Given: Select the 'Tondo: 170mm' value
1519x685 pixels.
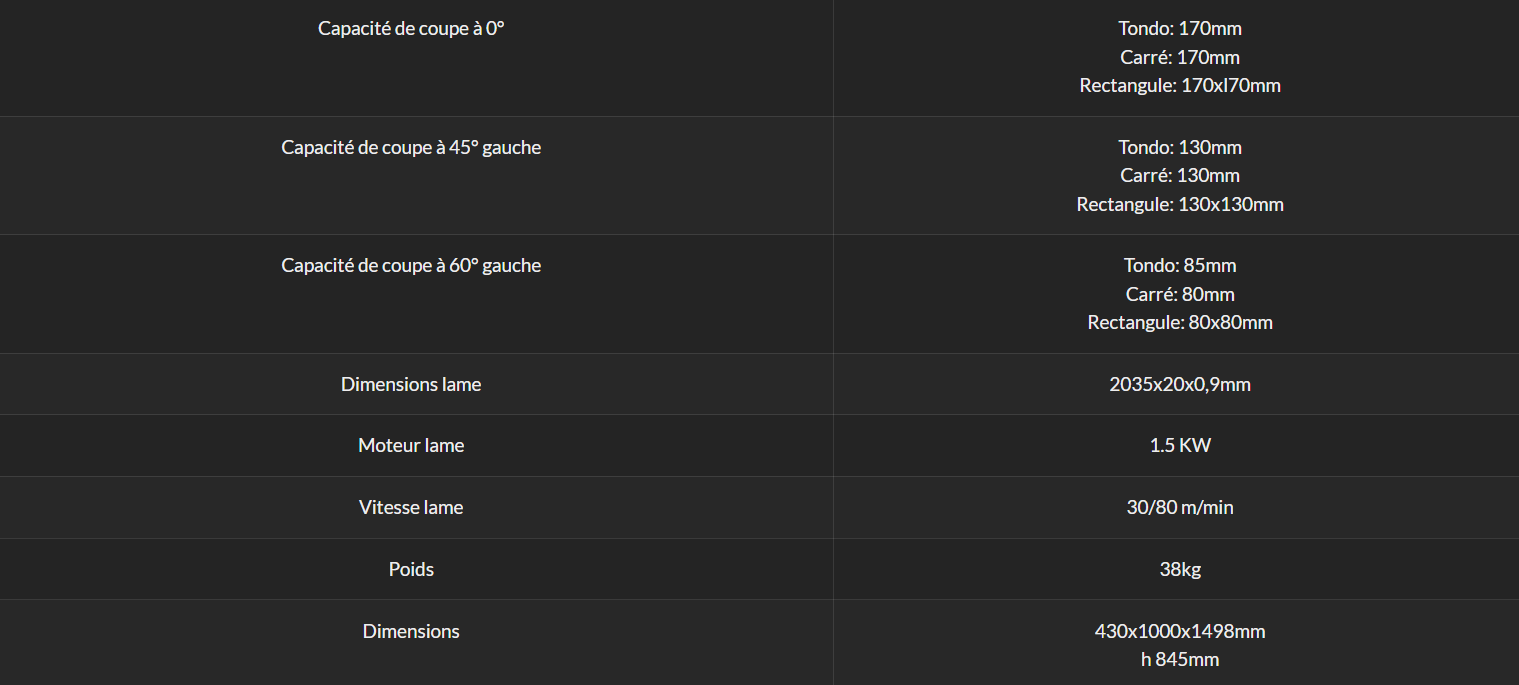Looking at the screenshot, I should click(x=1180, y=28).
